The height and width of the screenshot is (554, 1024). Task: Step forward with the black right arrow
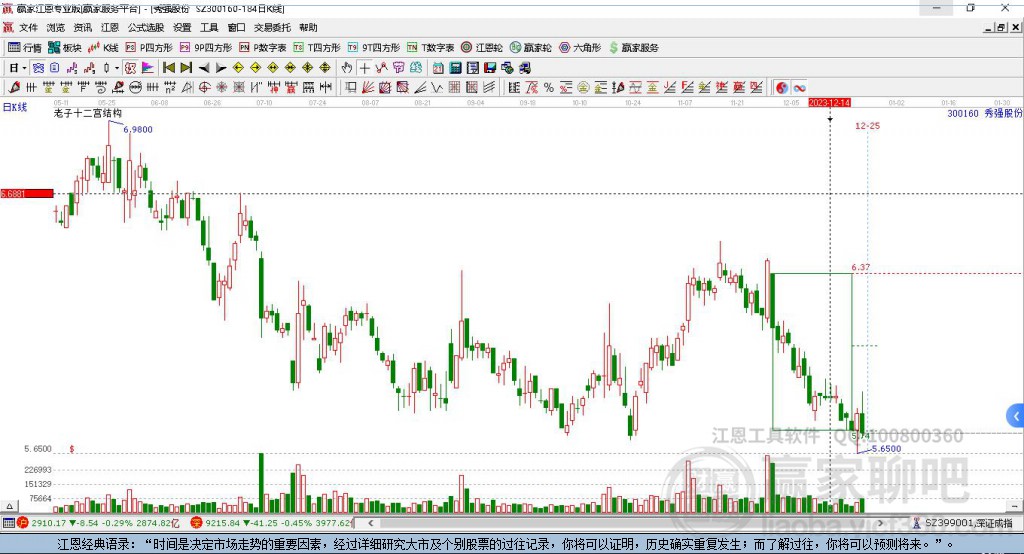[222, 68]
